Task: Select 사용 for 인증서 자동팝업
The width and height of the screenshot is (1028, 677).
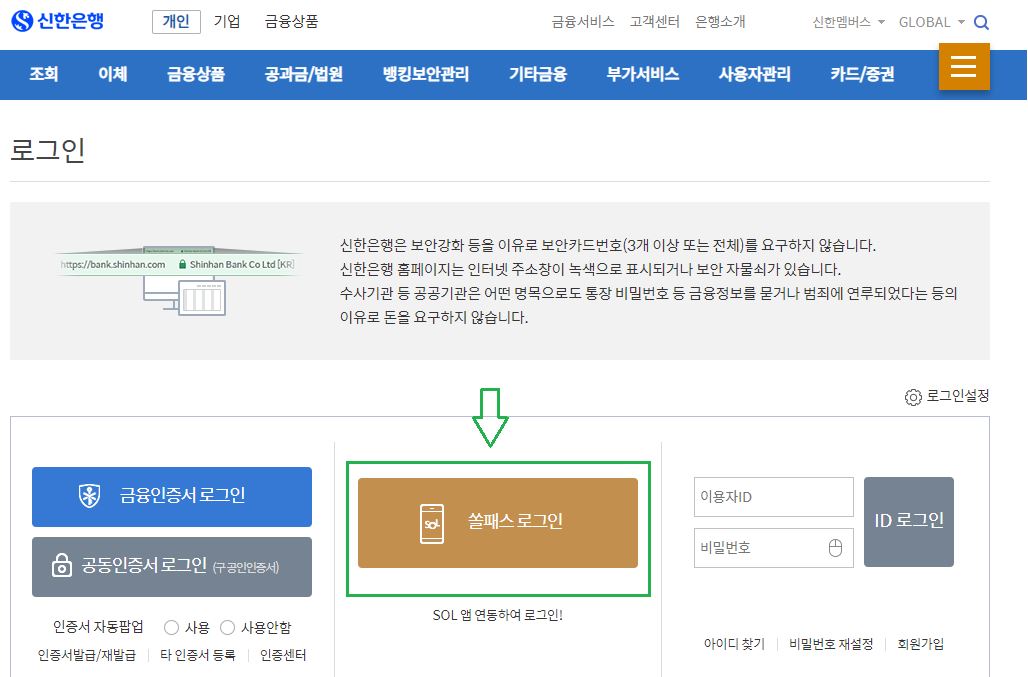Action: 171,627
